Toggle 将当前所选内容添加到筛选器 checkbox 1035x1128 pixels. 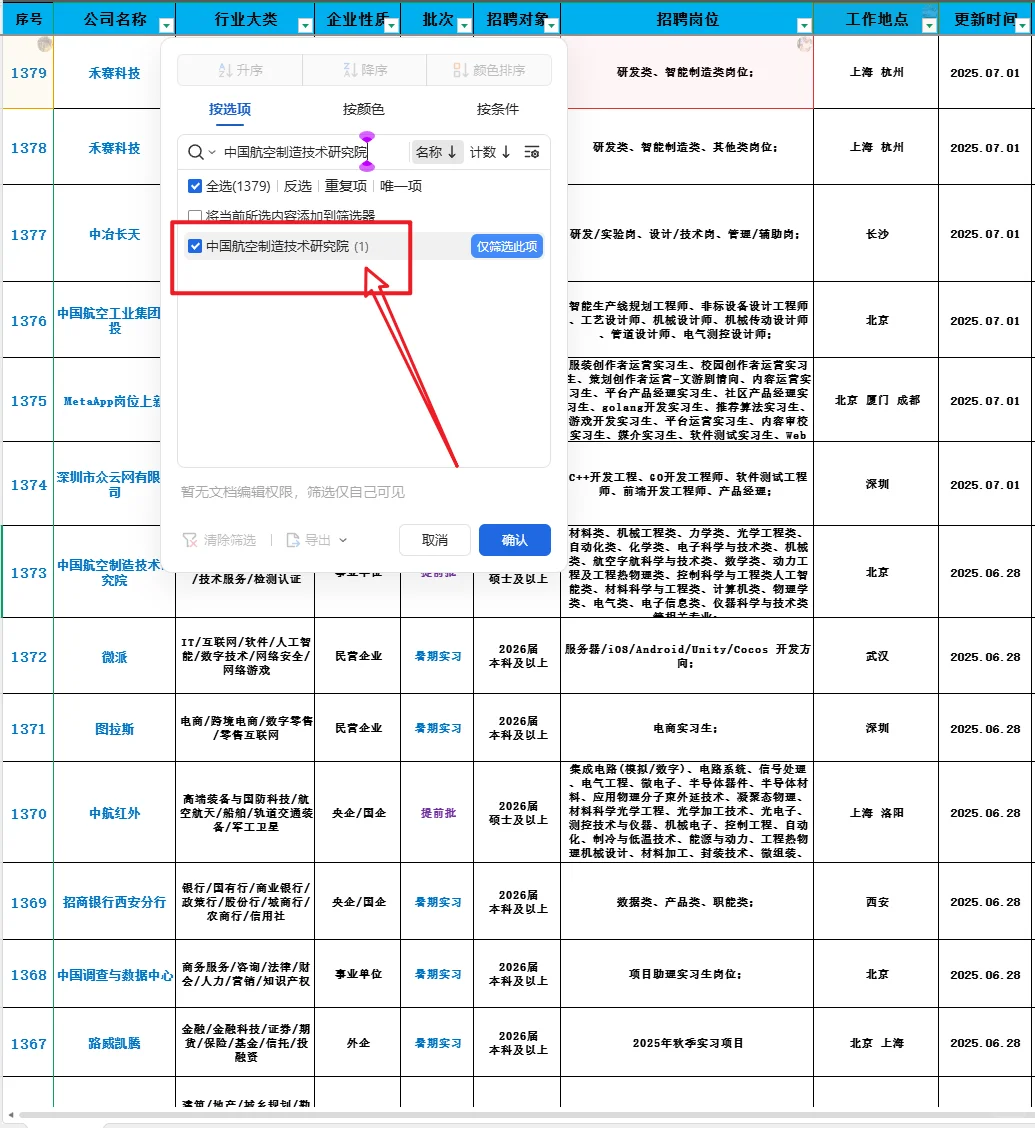(194, 215)
